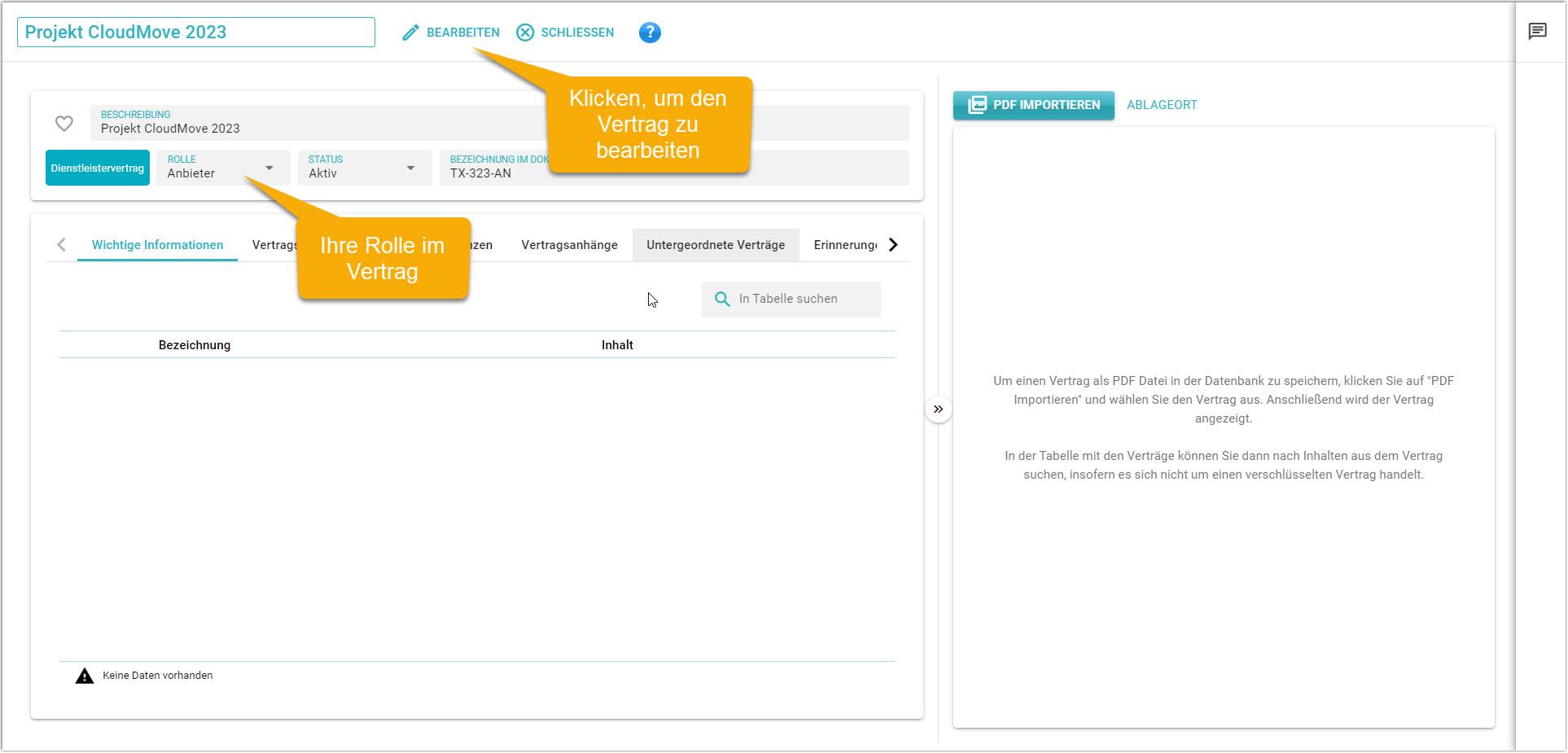Open the ABLAGEORT link
The height and width of the screenshot is (753, 1568).
pos(1162,105)
